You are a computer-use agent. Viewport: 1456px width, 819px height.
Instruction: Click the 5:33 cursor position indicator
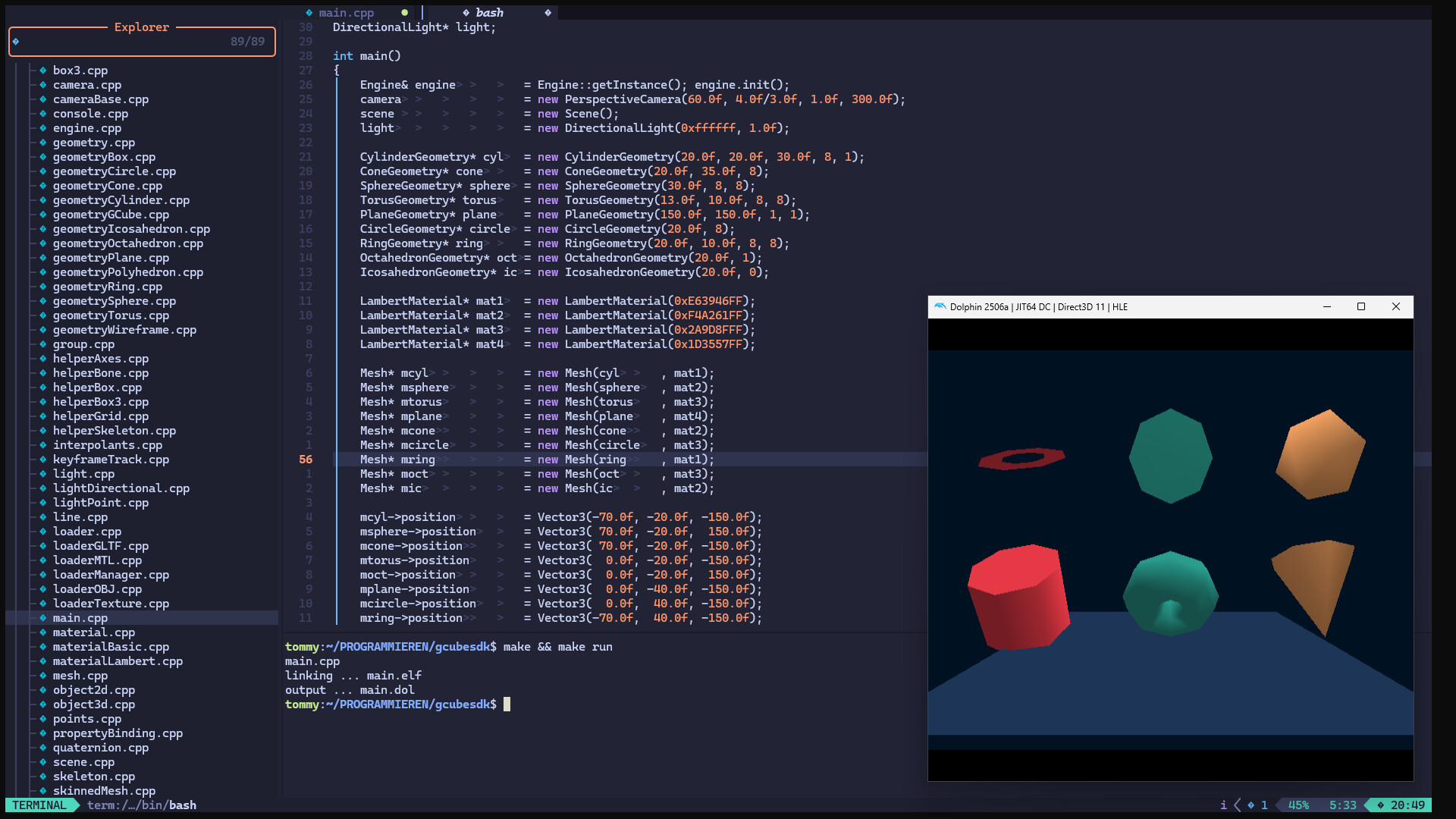(x=1342, y=805)
